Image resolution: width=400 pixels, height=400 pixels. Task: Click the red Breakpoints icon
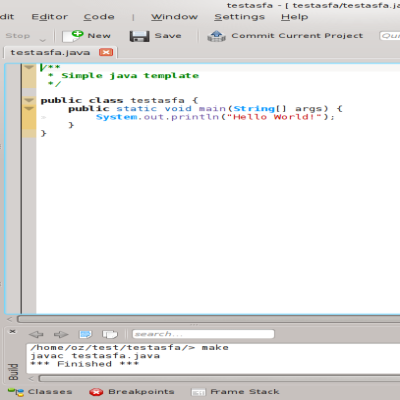pyautogui.click(x=96, y=392)
